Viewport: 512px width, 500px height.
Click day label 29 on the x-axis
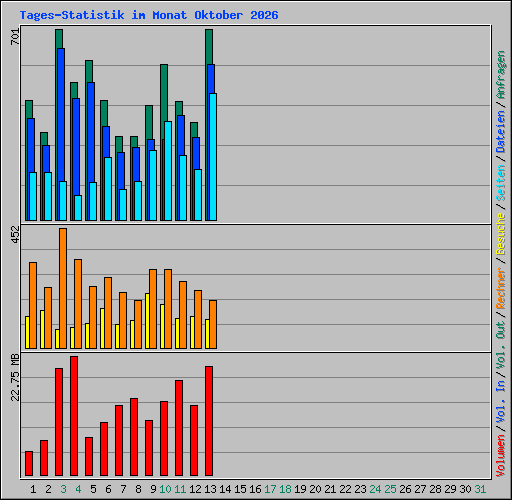point(450,489)
